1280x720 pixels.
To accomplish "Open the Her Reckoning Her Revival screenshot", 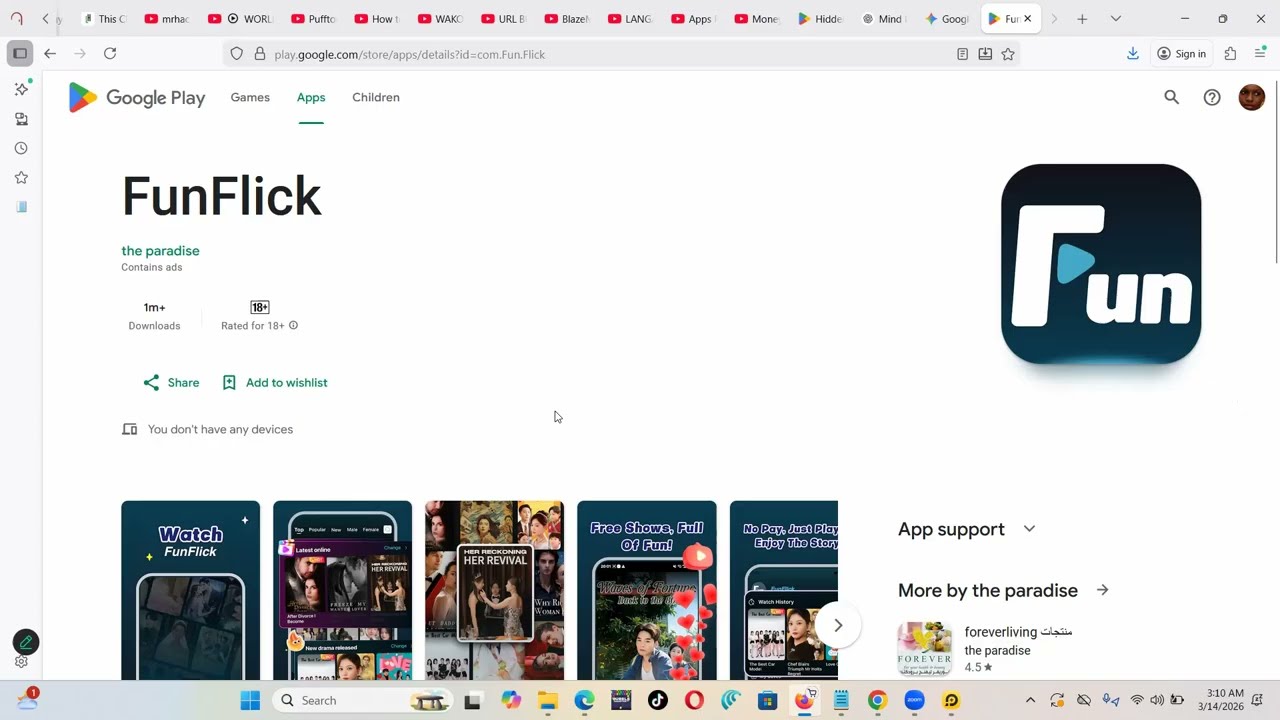I will tap(494, 590).
